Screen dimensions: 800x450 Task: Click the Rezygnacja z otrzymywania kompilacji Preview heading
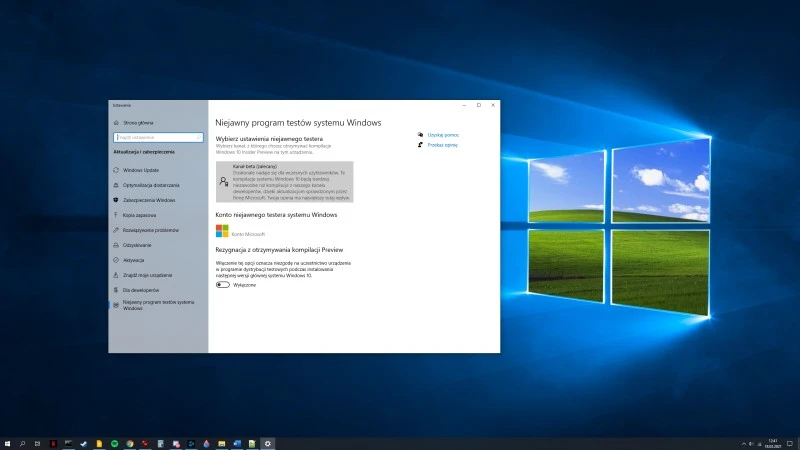[279, 250]
